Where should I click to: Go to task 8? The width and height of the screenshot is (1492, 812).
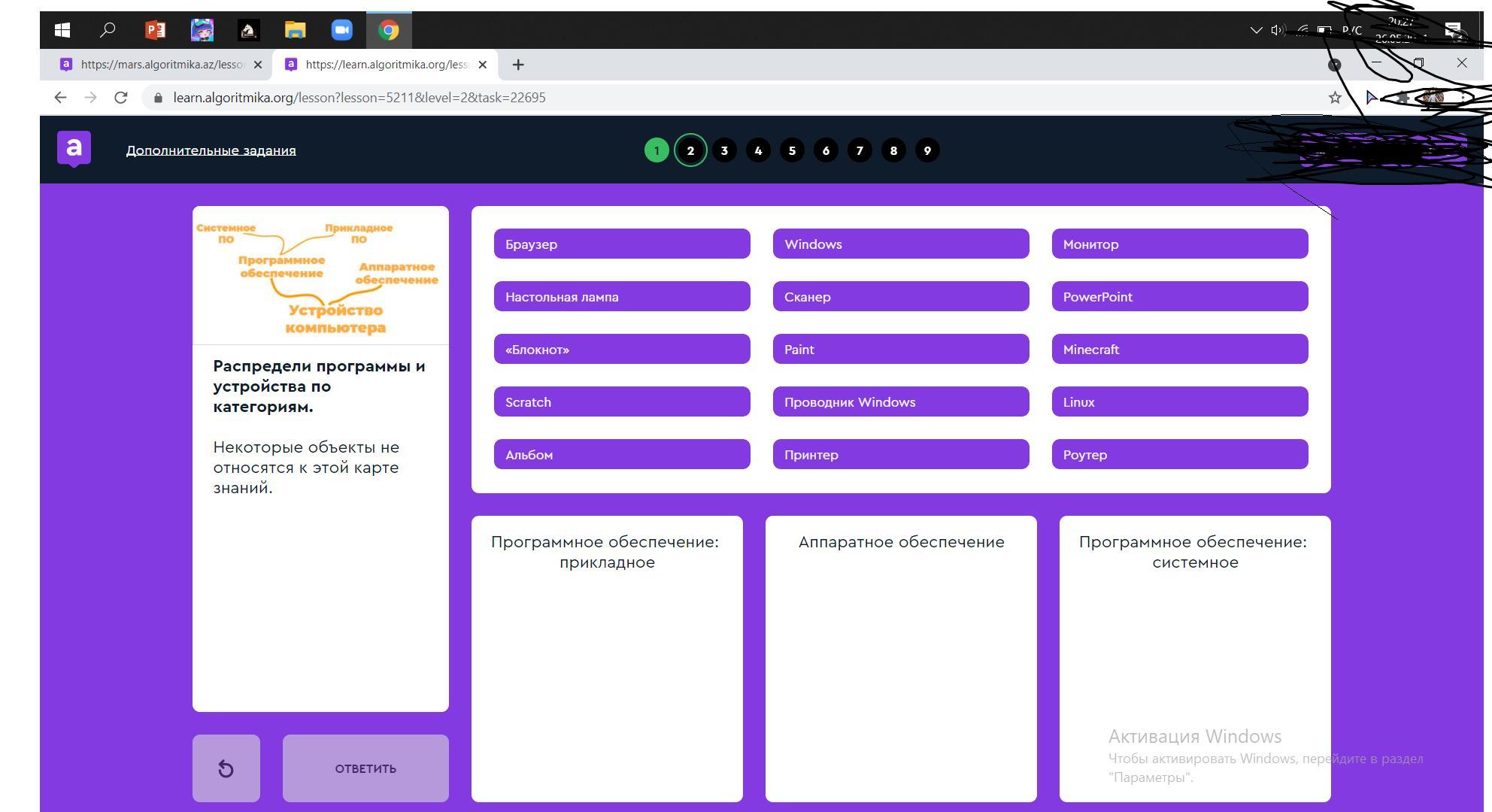point(893,150)
